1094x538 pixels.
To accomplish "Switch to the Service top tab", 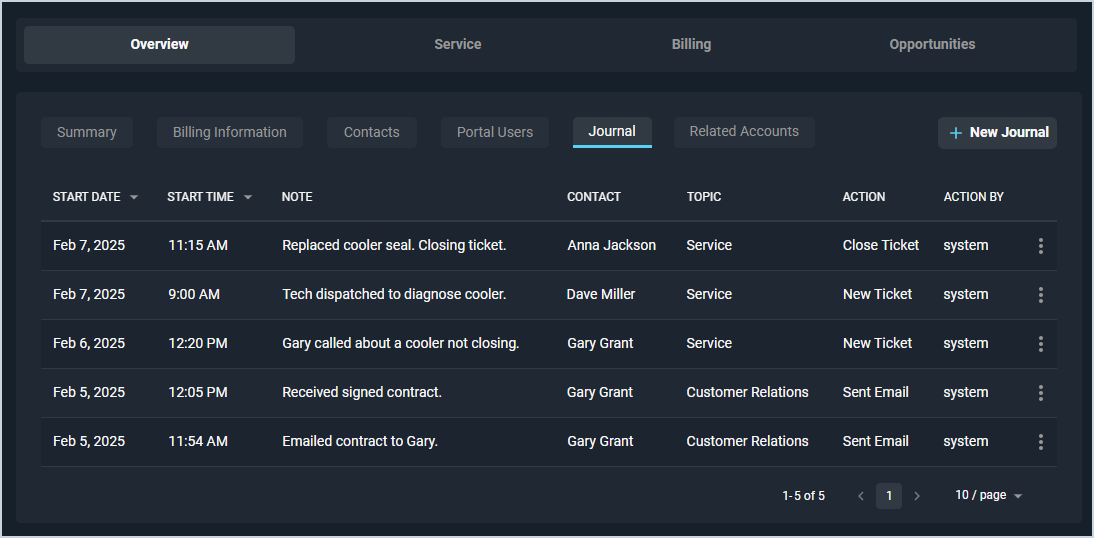I will pyautogui.click(x=458, y=45).
